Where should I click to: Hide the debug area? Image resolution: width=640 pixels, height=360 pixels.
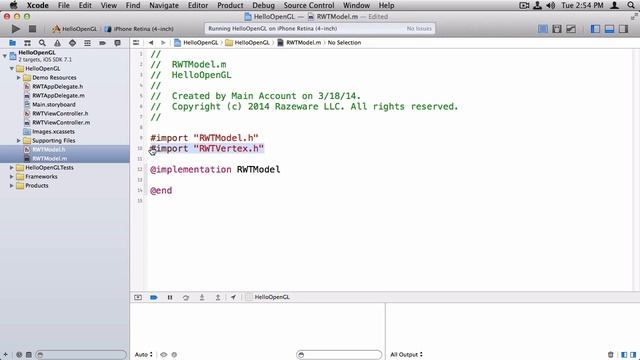(x=138, y=297)
